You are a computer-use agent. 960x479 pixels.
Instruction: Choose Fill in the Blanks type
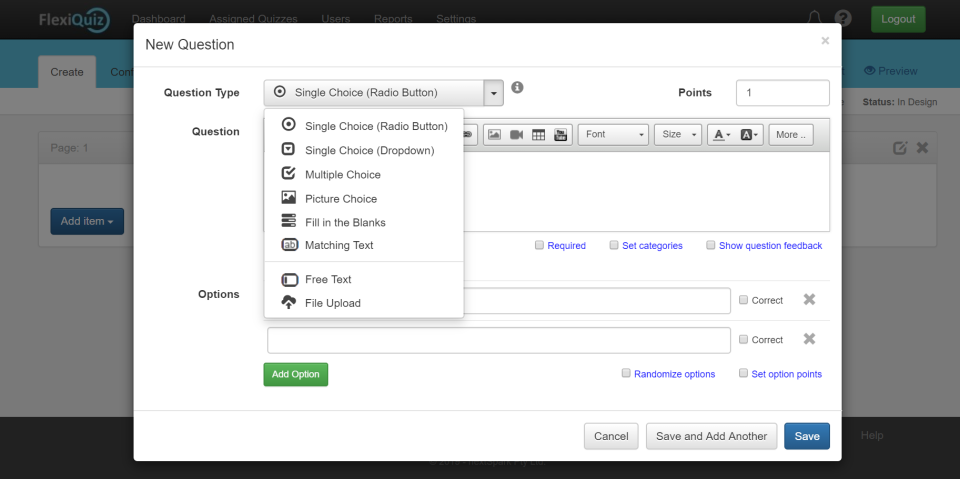point(345,222)
